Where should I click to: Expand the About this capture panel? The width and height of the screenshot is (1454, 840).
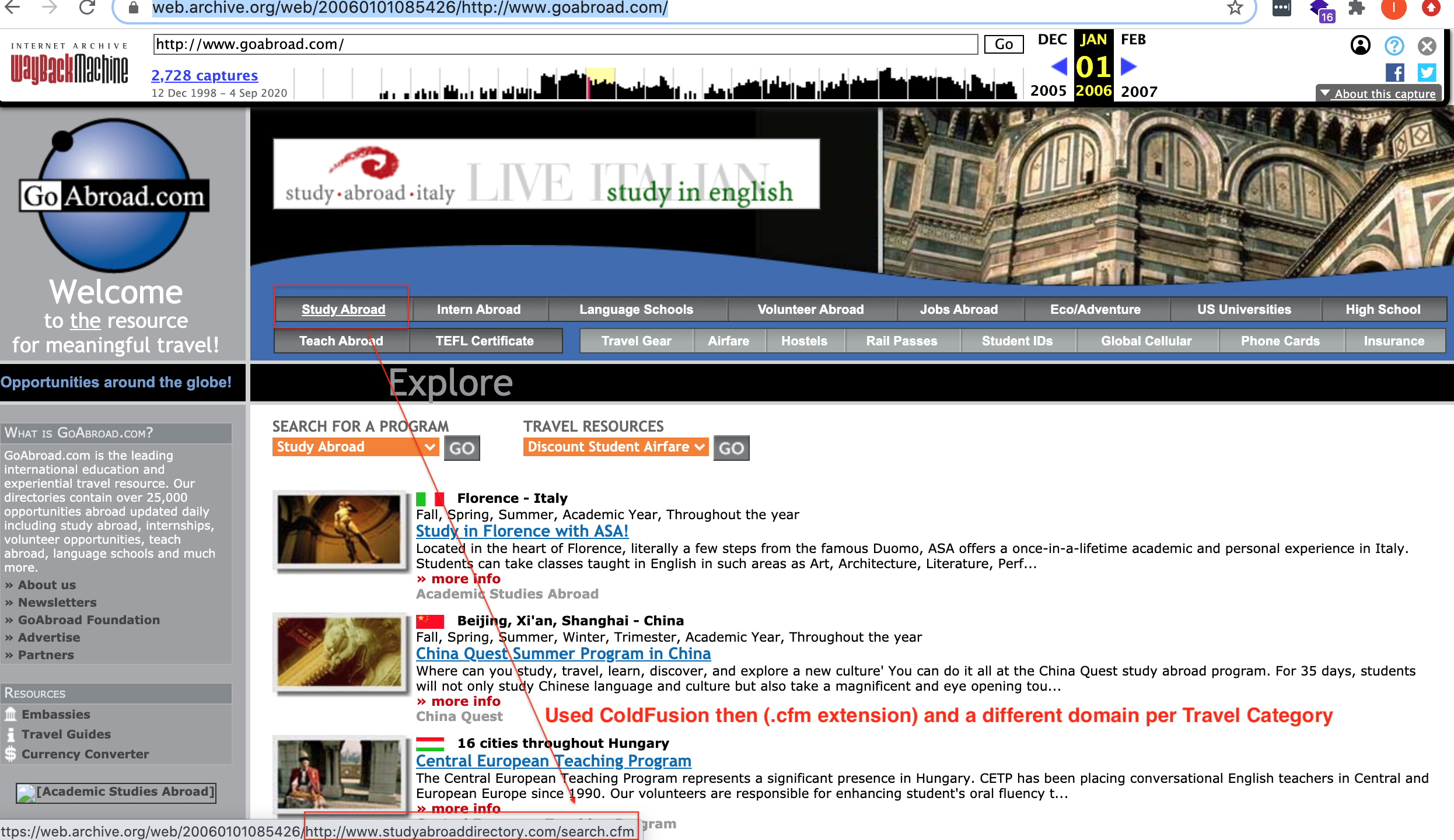click(x=1378, y=93)
